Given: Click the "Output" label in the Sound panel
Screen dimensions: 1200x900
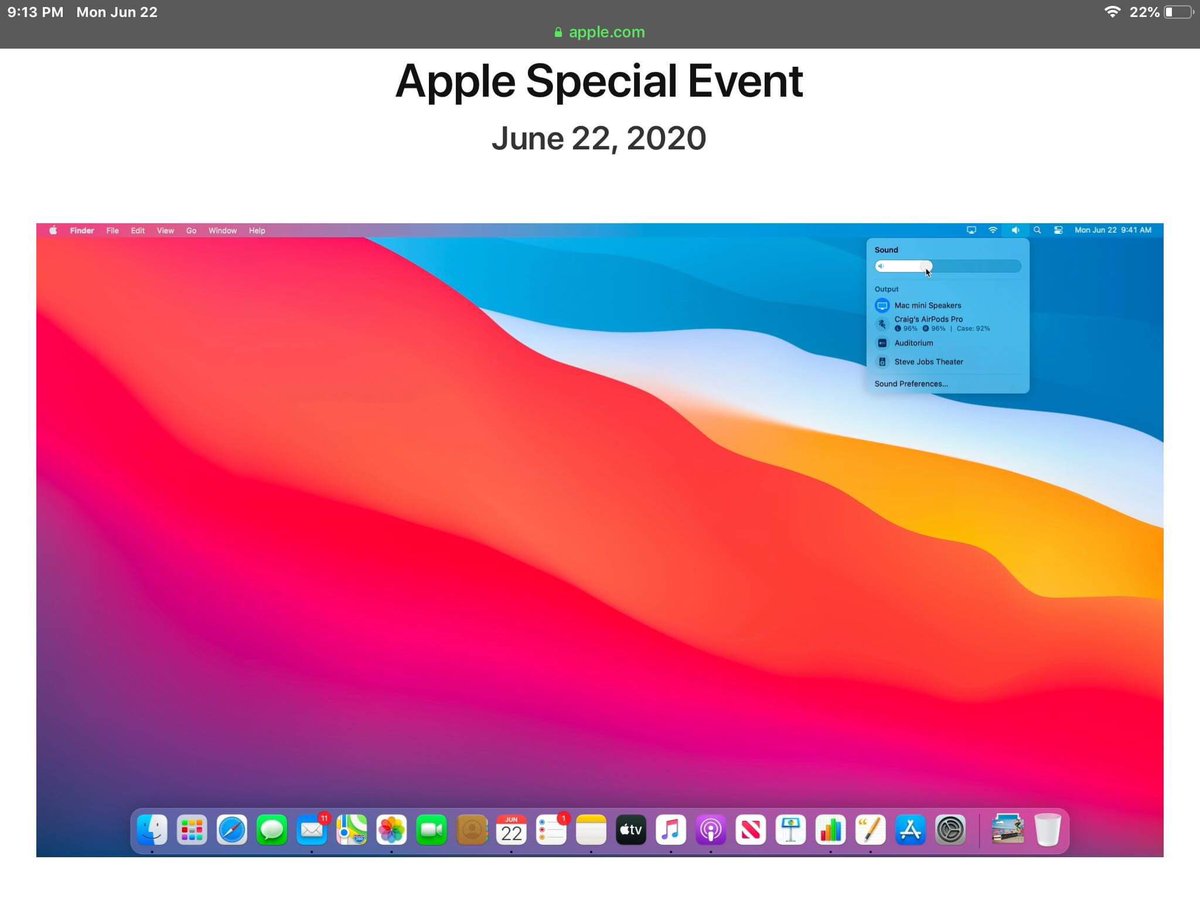Looking at the screenshot, I should pyautogui.click(x=886, y=289).
